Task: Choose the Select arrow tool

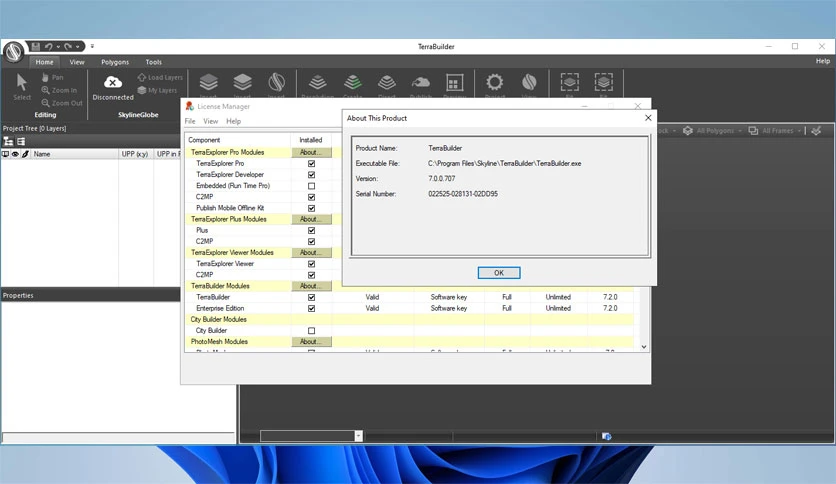Action: (22, 87)
